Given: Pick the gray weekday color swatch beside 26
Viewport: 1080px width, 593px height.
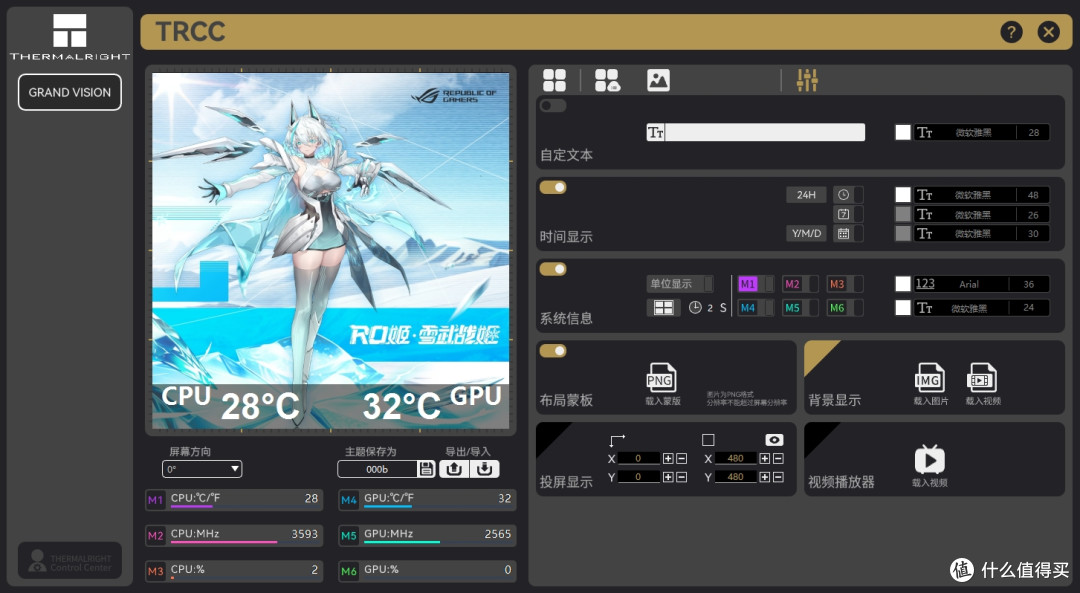Looking at the screenshot, I should (x=903, y=214).
